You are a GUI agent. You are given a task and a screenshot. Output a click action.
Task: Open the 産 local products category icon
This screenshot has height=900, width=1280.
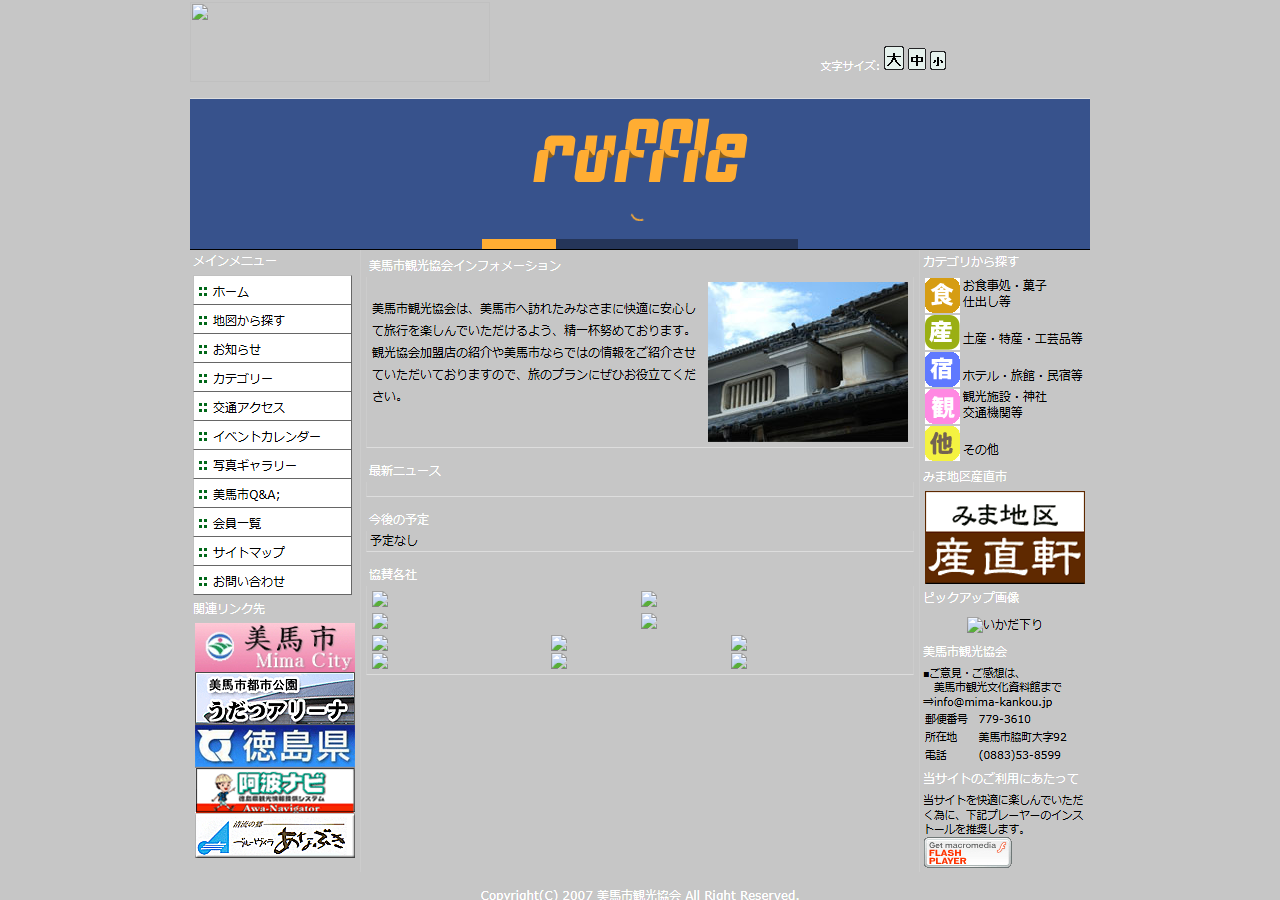942,333
